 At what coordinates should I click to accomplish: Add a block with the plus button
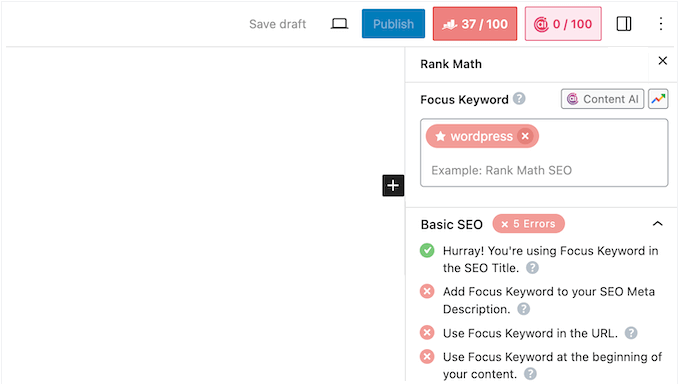393,186
